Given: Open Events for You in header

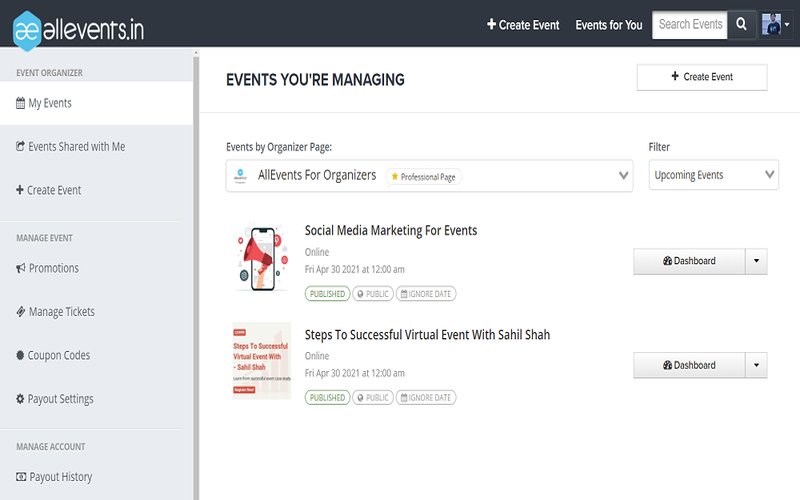Looking at the screenshot, I should pyautogui.click(x=609, y=25).
